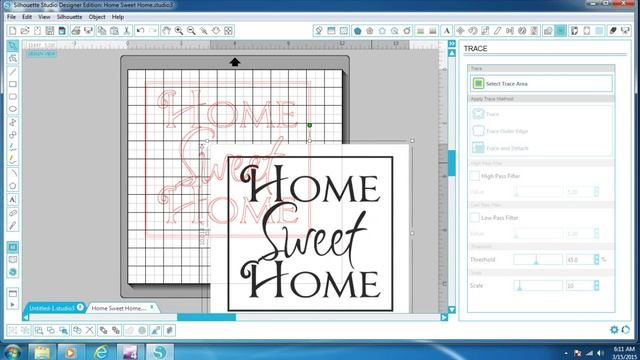Select the Knife tool in the left toolbar
The height and width of the screenshot is (360, 640).
pos(13,225)
